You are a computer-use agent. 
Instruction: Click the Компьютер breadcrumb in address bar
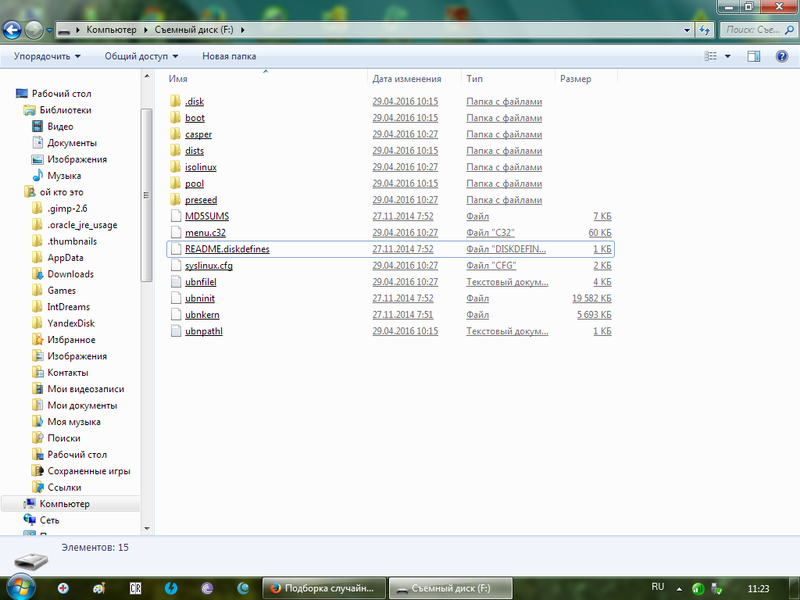(110, 31)
